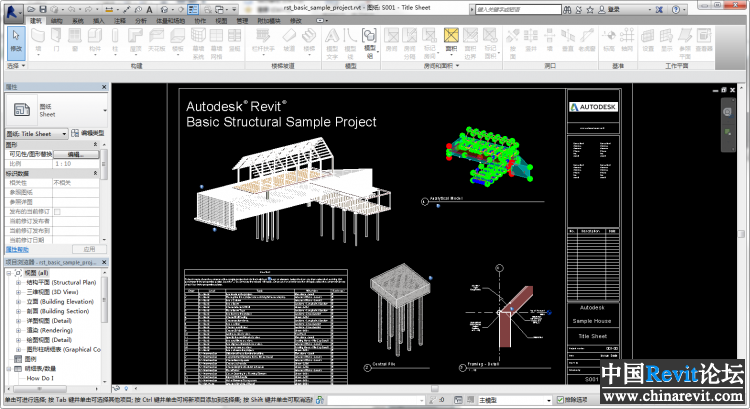750x409 pixels.
Task: Open the Analyze (分析) ribbon tab
Action: (141, 21)
